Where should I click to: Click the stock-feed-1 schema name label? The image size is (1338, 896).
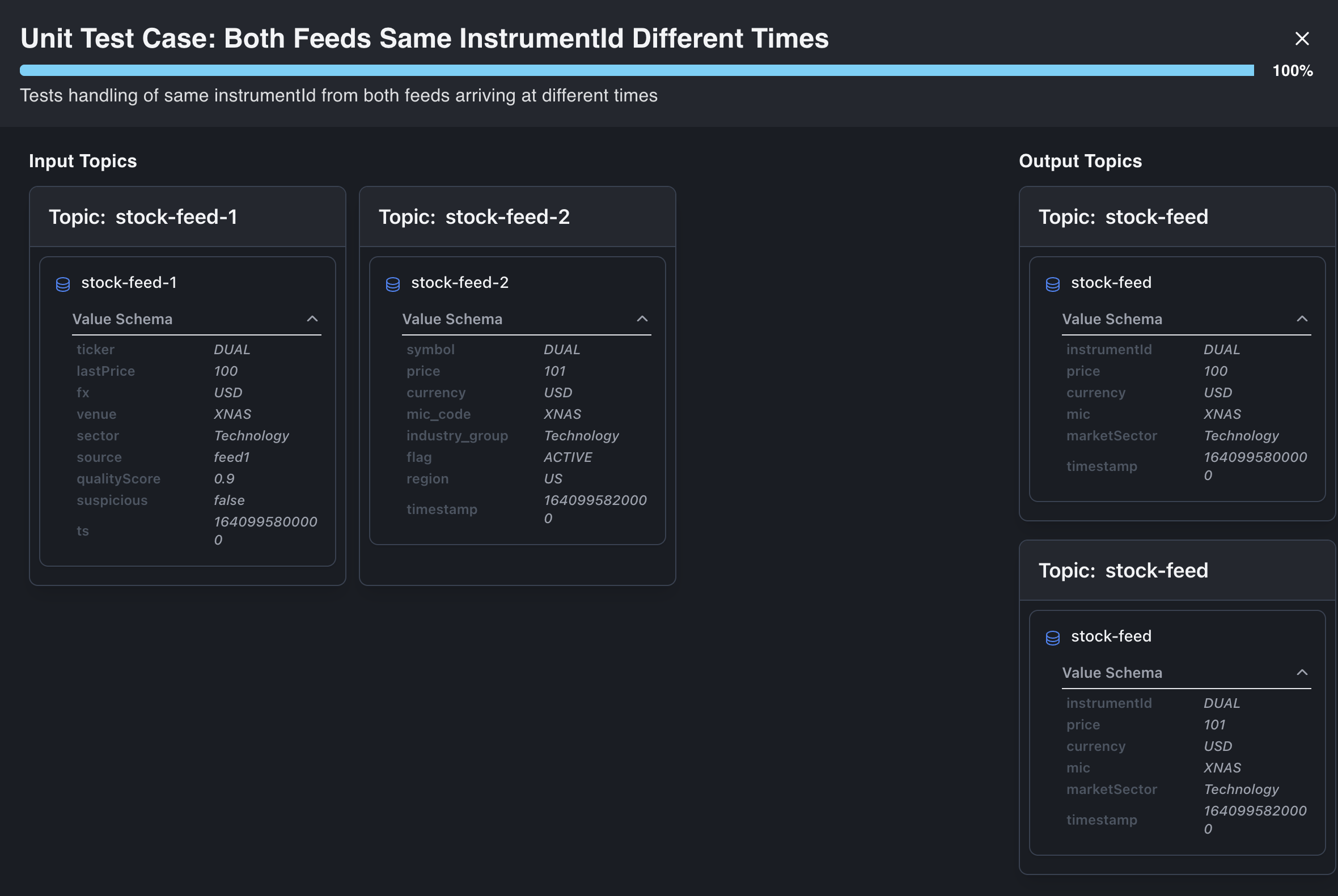click(x=129, y=283)
